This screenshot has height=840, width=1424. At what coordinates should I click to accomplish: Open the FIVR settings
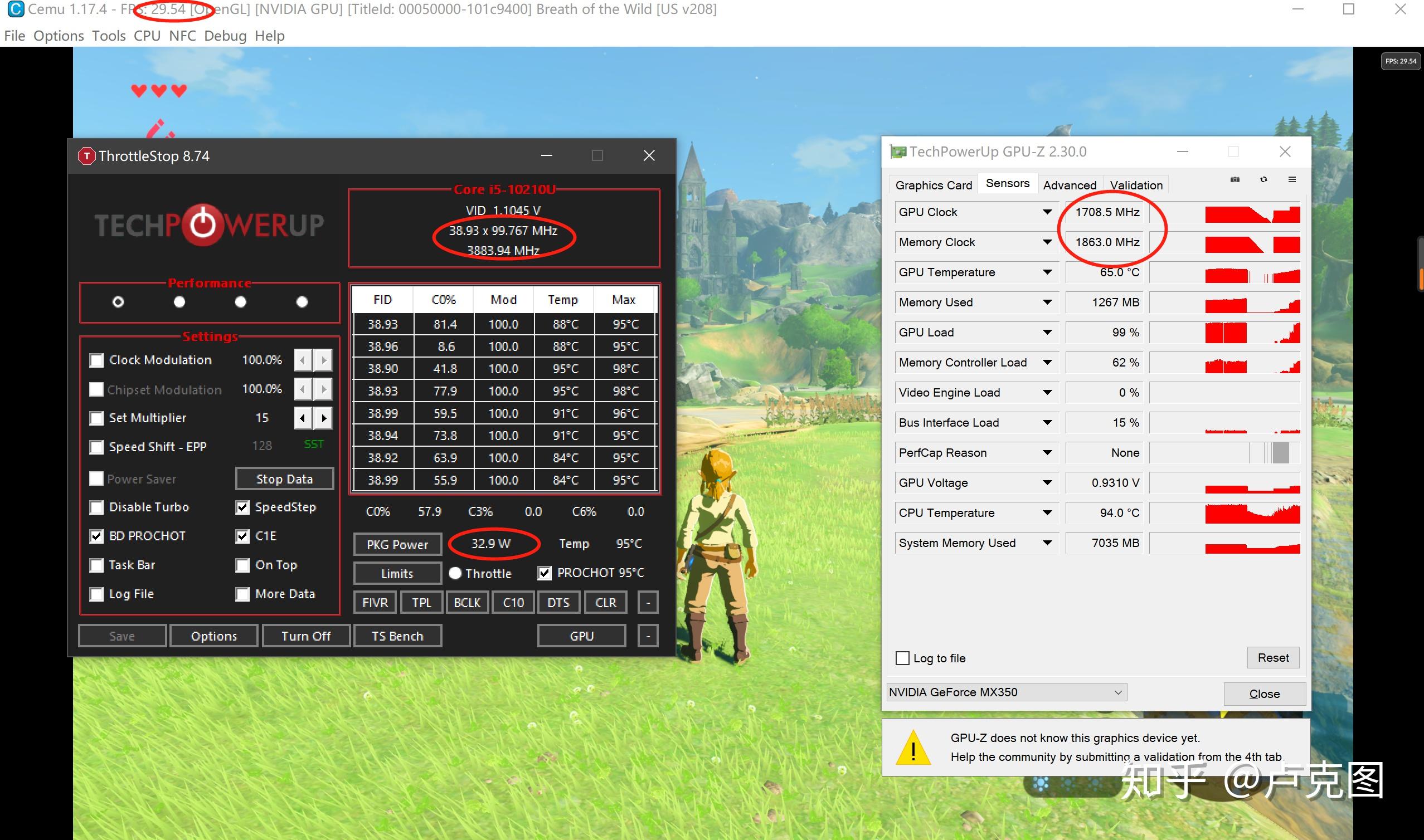(375, 602)
